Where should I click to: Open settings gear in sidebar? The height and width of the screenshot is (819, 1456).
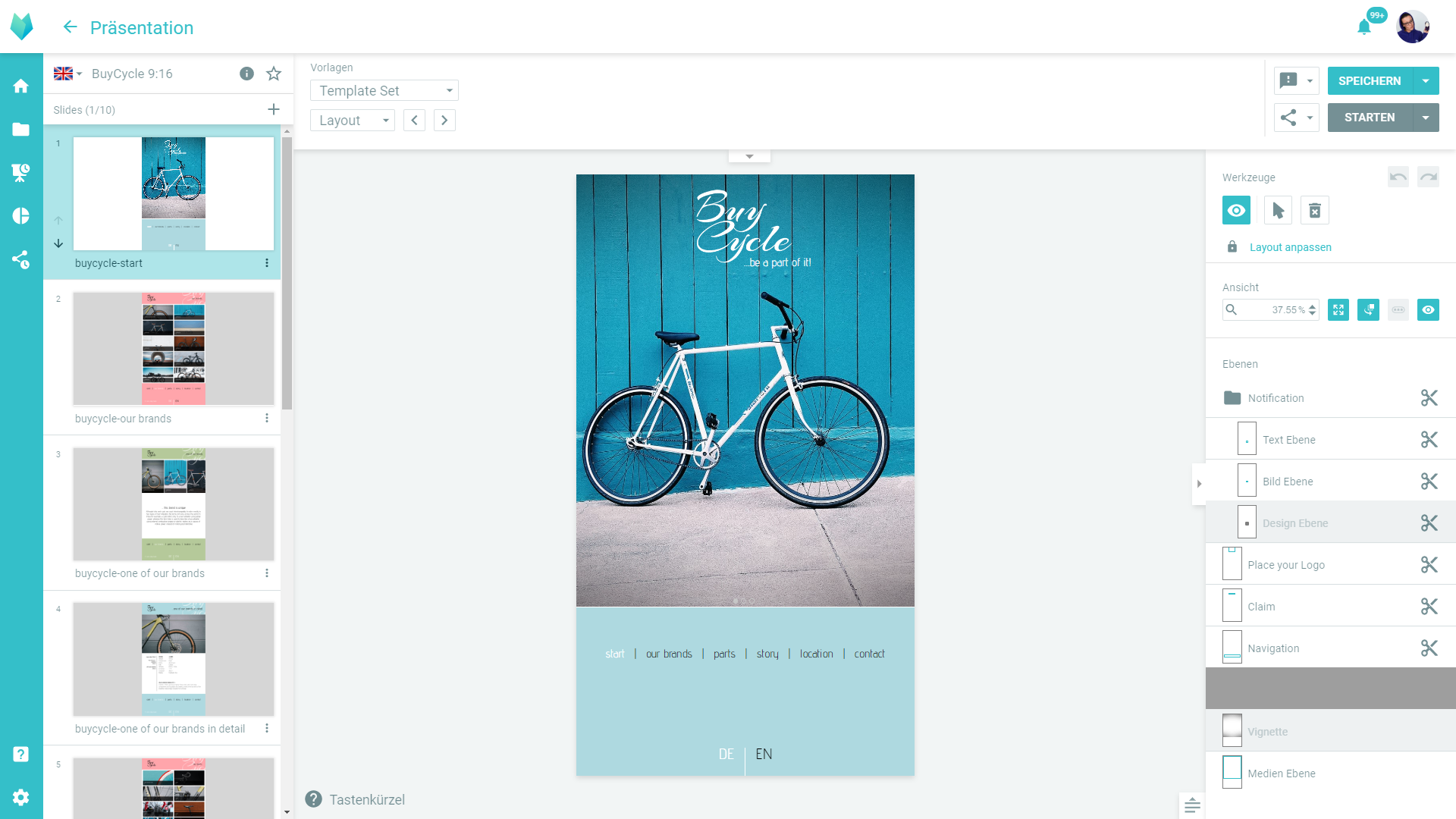click(21, 797)
